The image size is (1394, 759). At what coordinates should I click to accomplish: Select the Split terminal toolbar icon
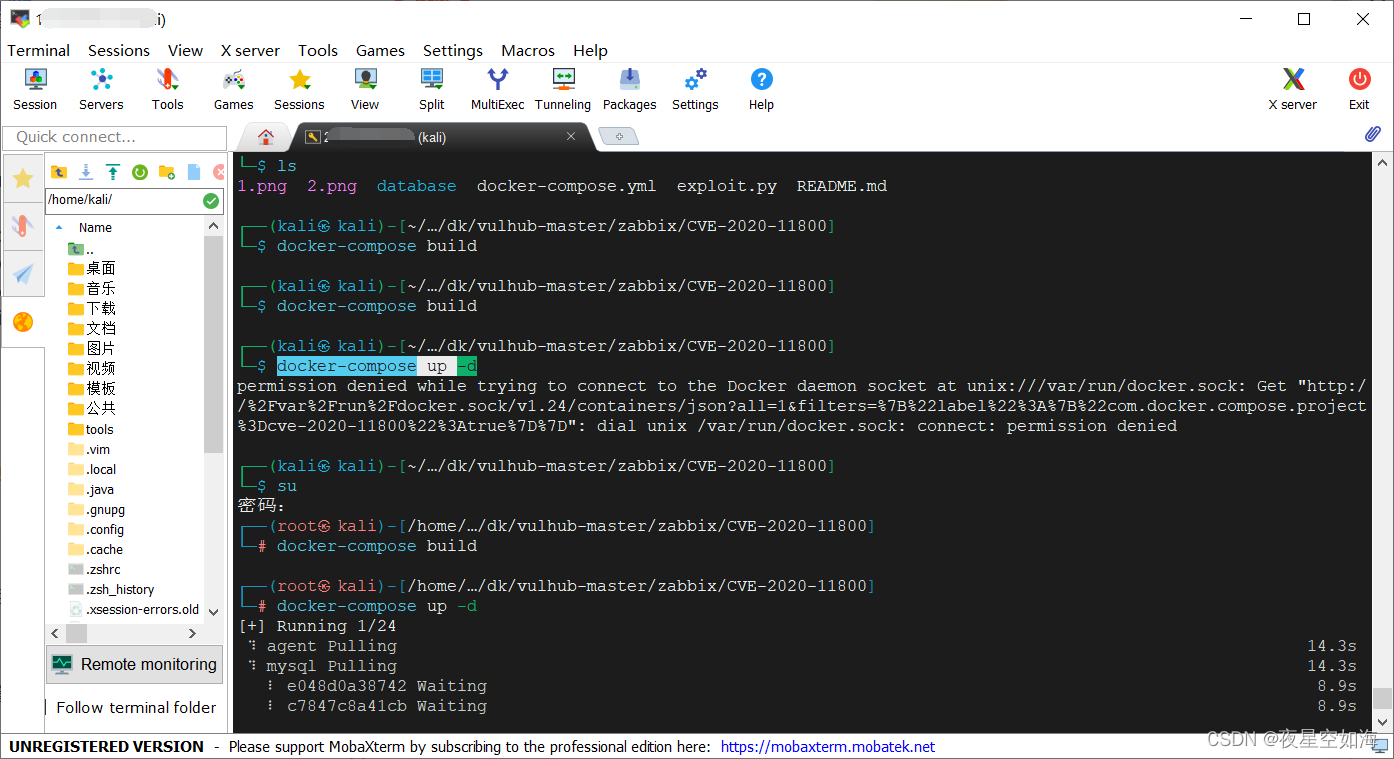coord(432,88)
